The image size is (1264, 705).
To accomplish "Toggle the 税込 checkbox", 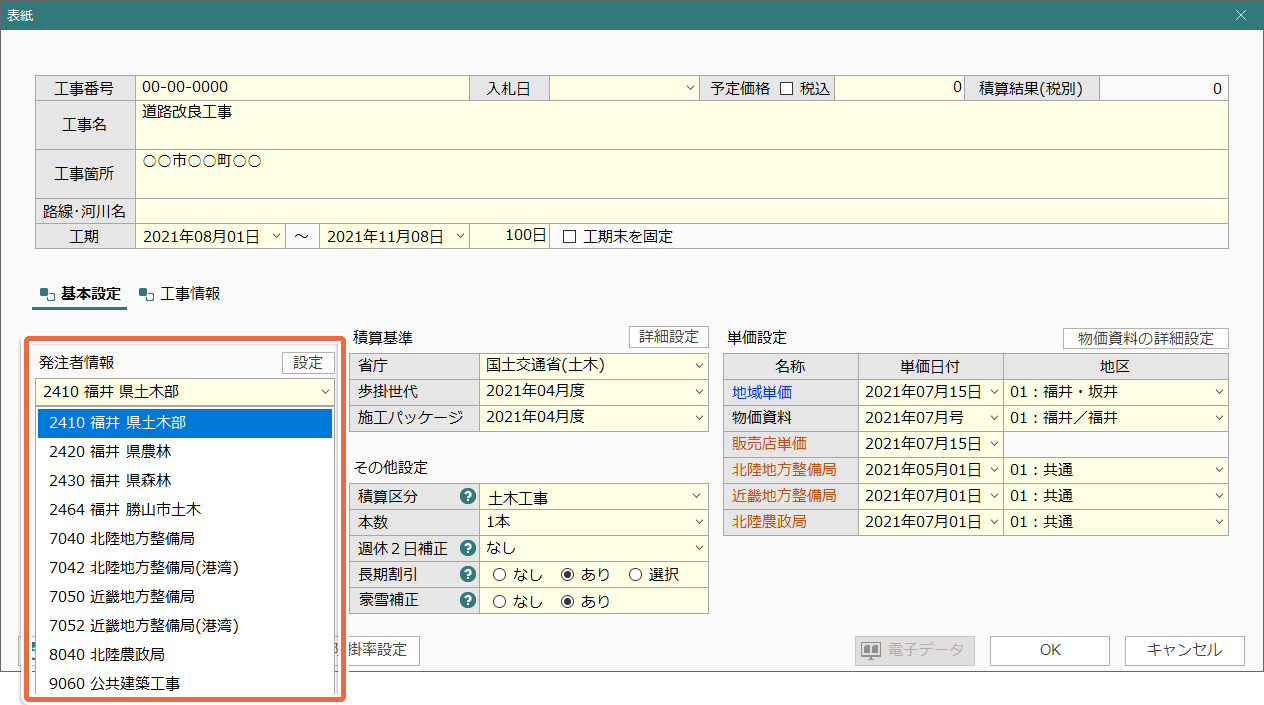I will point(786,88).
